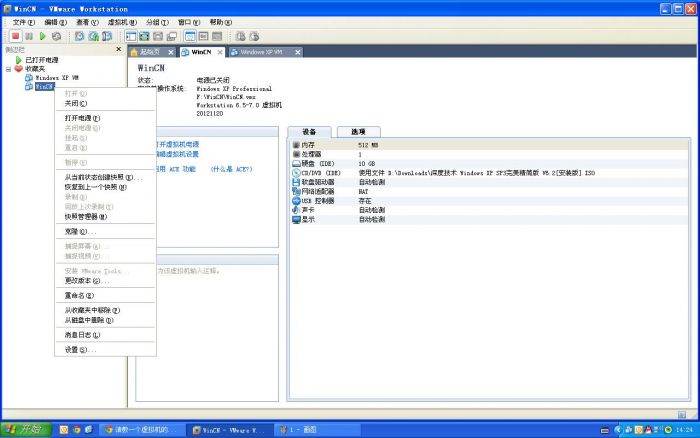Choose Change Version (更改版本) in context menu
Image resolution: width=700 pixels, height=438 pixels.
point(105,281)
